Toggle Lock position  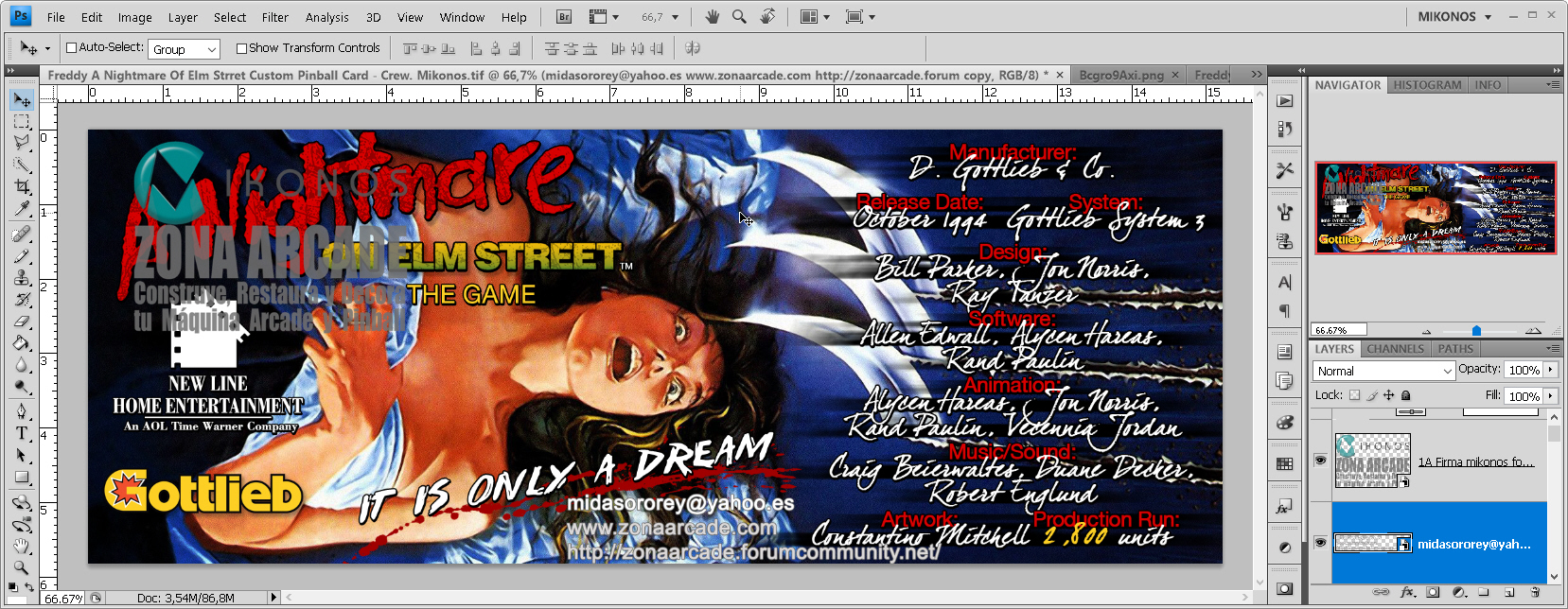[1388, 395]
